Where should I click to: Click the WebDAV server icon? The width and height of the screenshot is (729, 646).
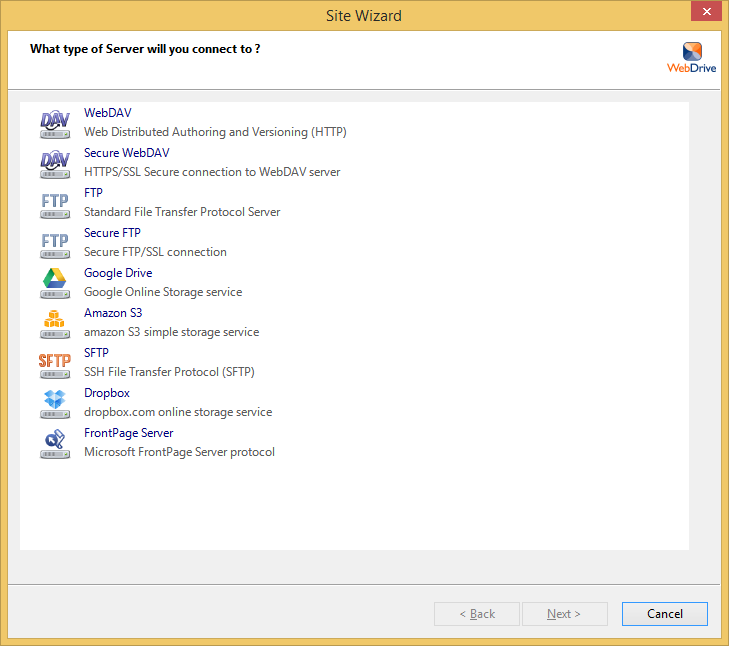pyautogui.click(x=55, y=123)
